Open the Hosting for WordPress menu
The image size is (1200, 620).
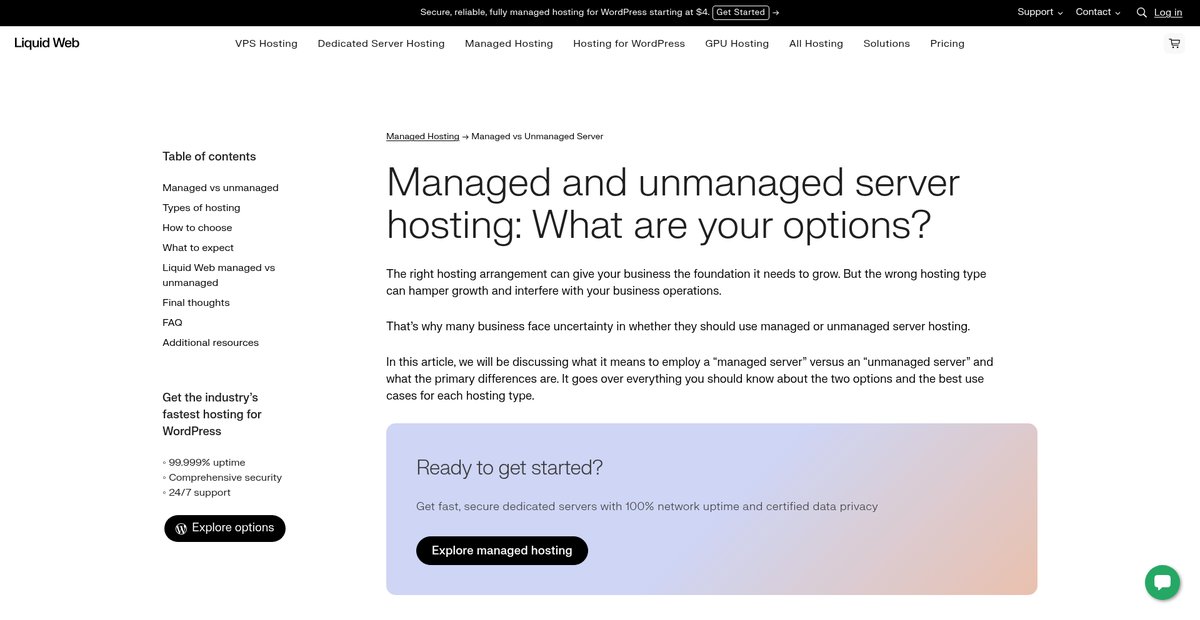point(629,44)
